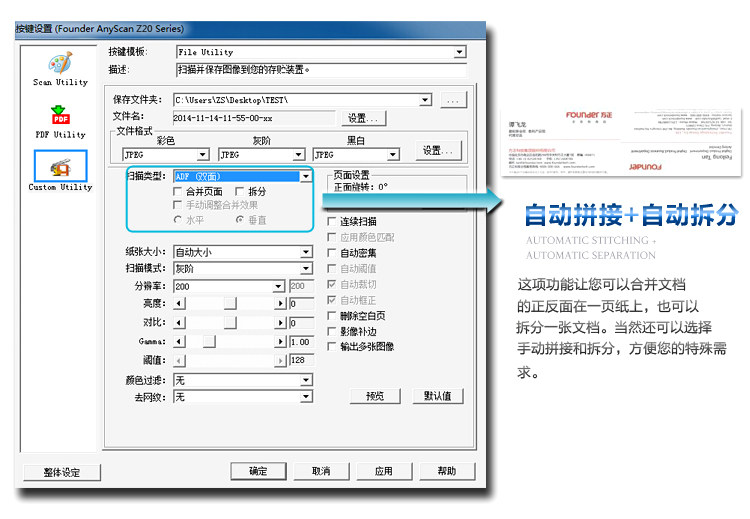Screen dimensions: 750x519
Task: Select the PDF Utility icon
Action: (60, 116)
